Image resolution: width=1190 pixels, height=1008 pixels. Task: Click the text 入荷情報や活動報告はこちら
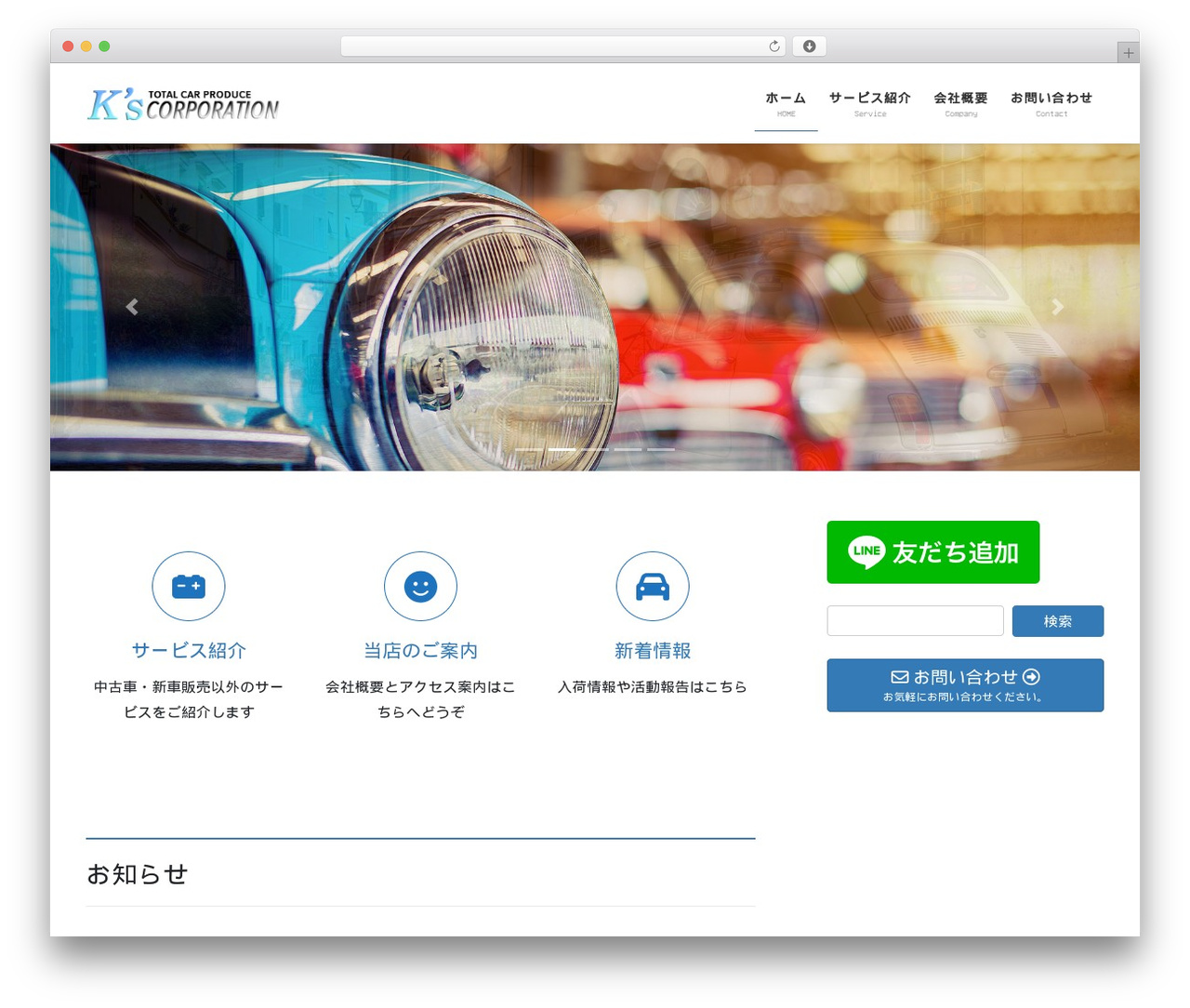click(x=653, y=687)
